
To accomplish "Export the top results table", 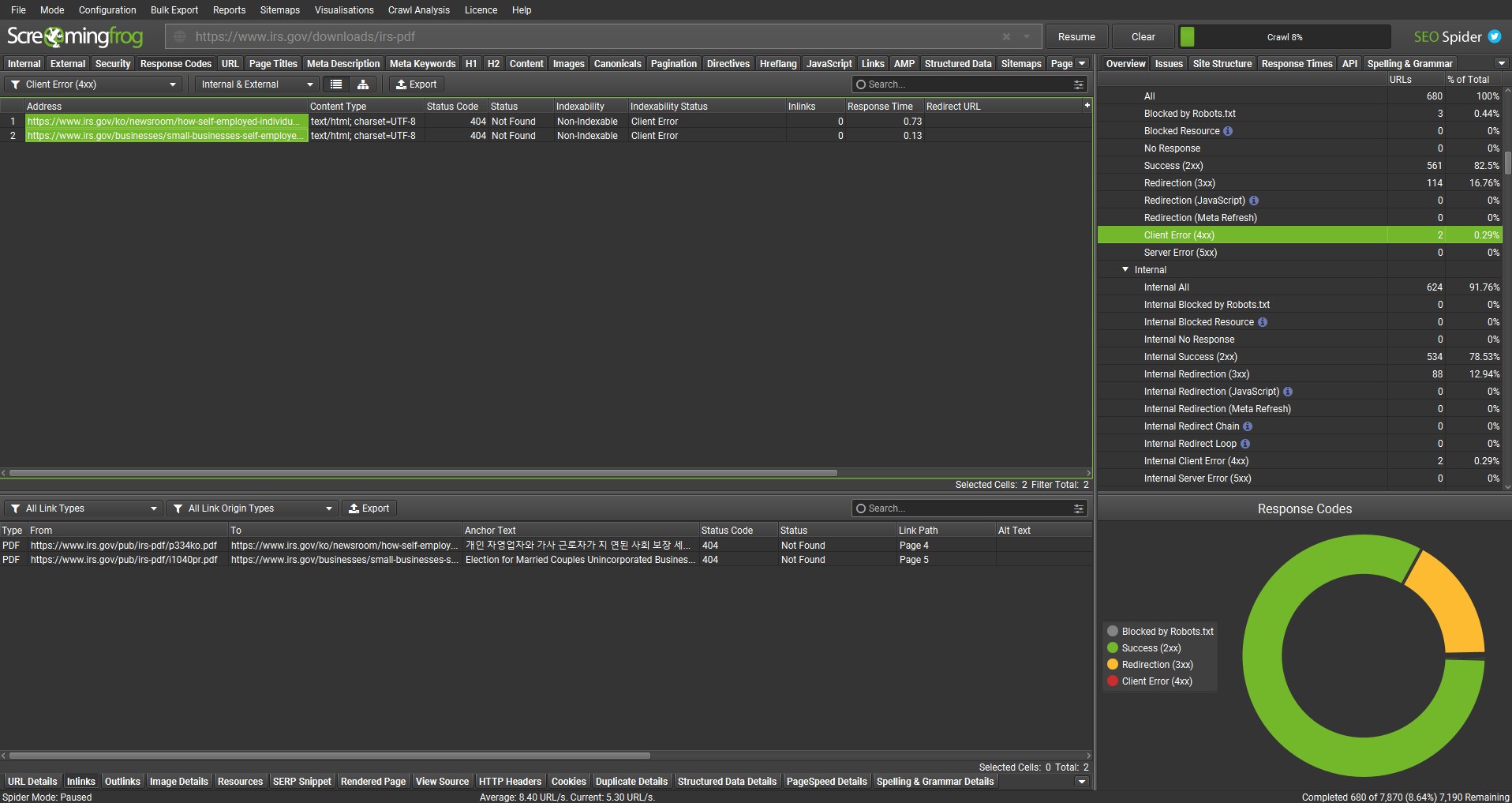I will point(416,84).
